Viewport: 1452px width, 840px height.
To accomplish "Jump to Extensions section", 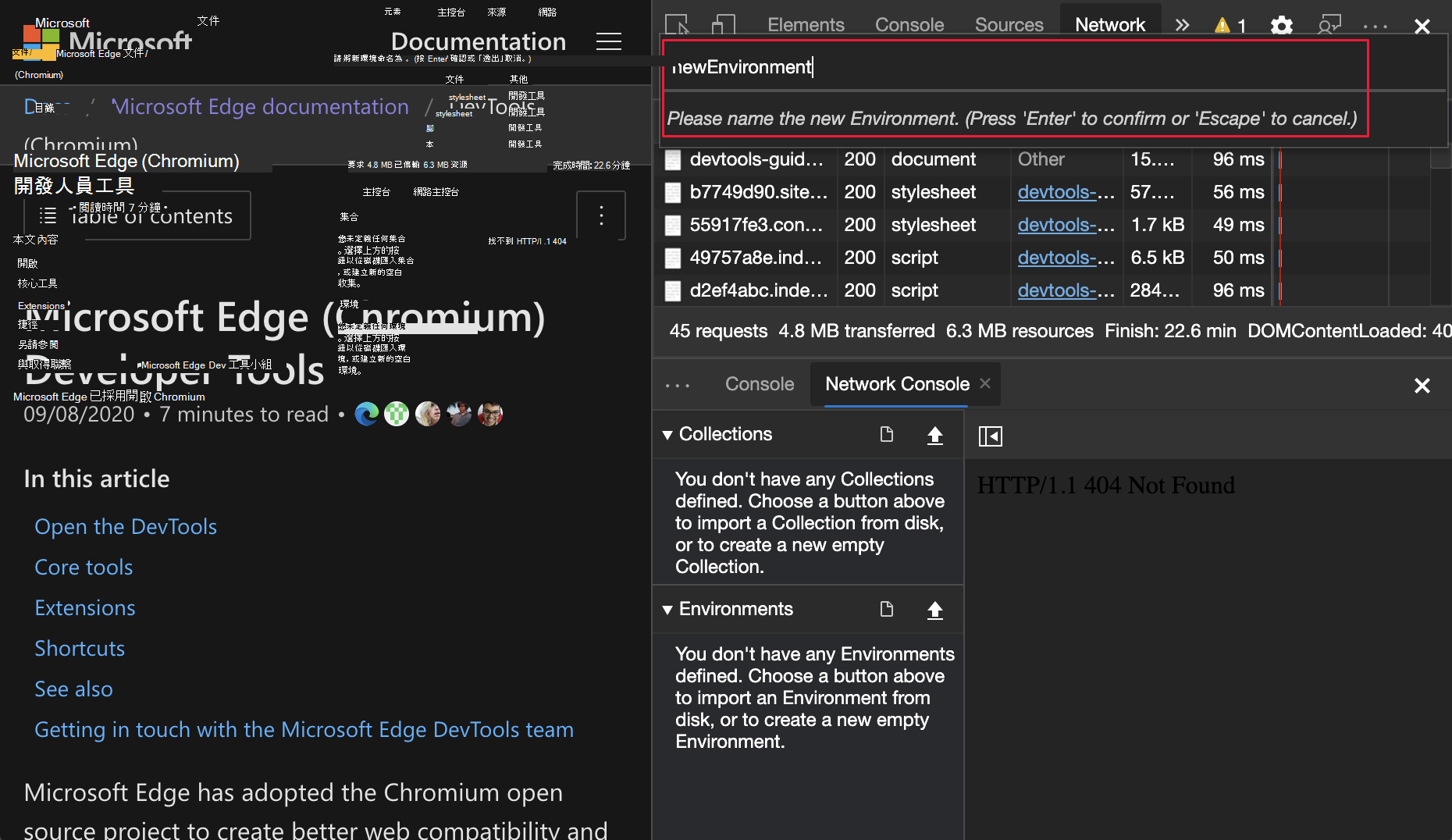I will coord(85,608).
